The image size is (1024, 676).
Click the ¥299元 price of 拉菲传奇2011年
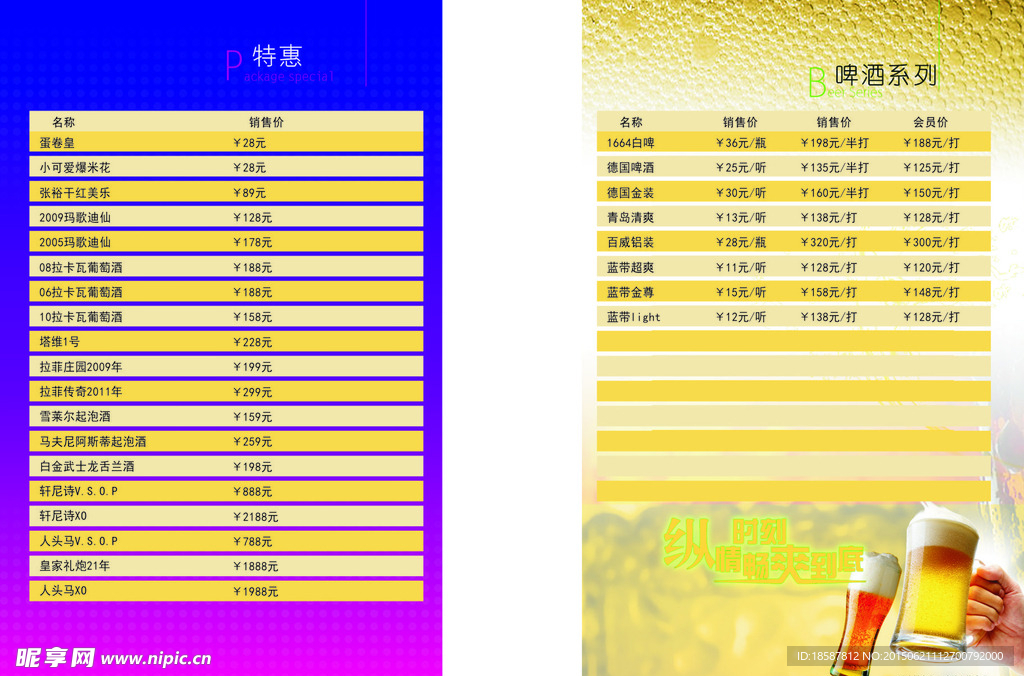(252, 392)
